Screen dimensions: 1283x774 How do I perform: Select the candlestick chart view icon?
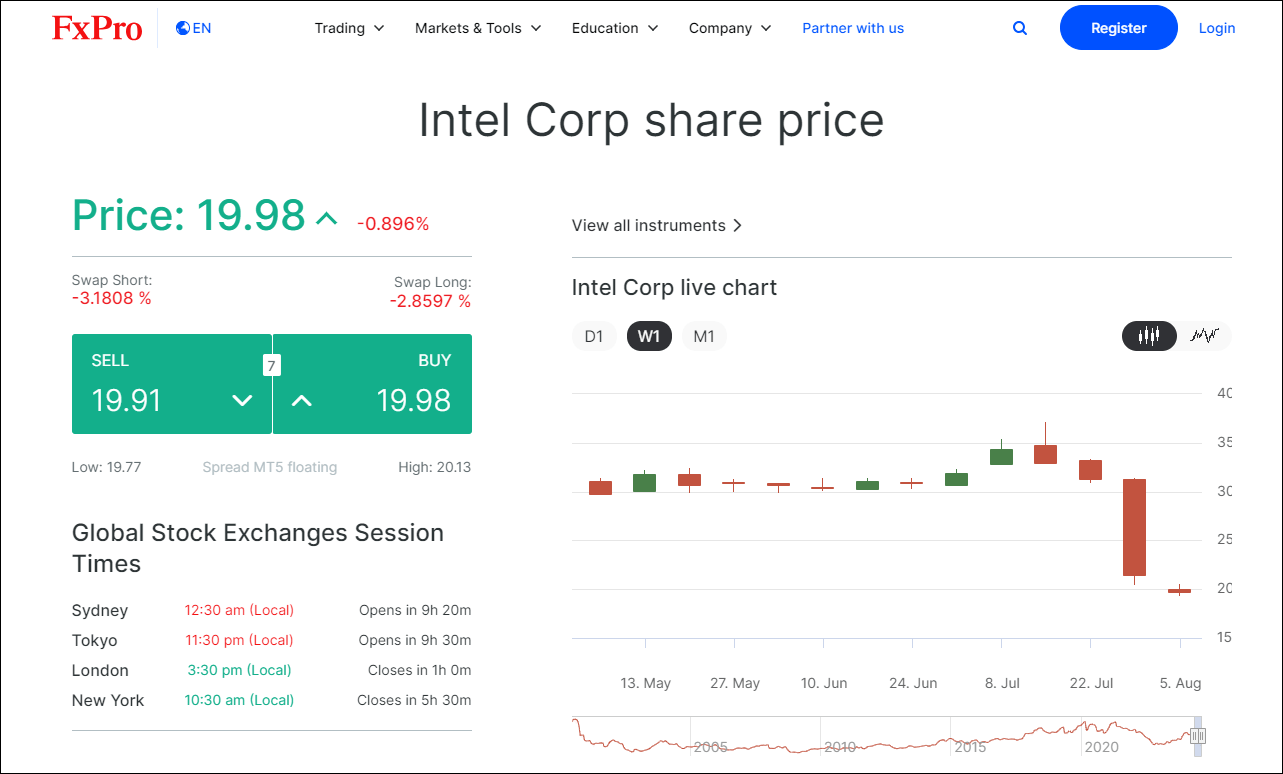click(1149, 336)
